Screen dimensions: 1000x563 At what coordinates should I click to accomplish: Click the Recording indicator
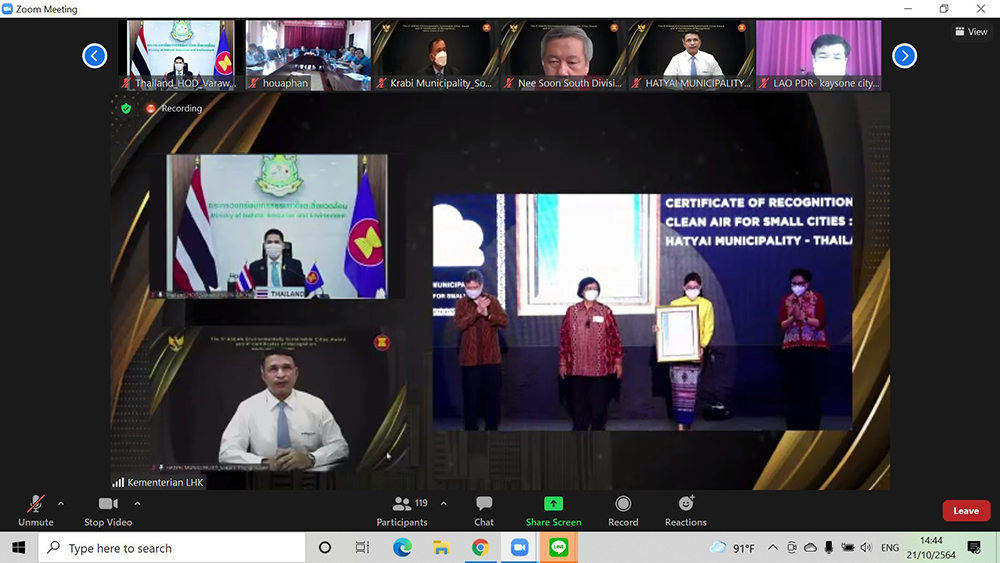pyautogui.click(x=174, y=108)
